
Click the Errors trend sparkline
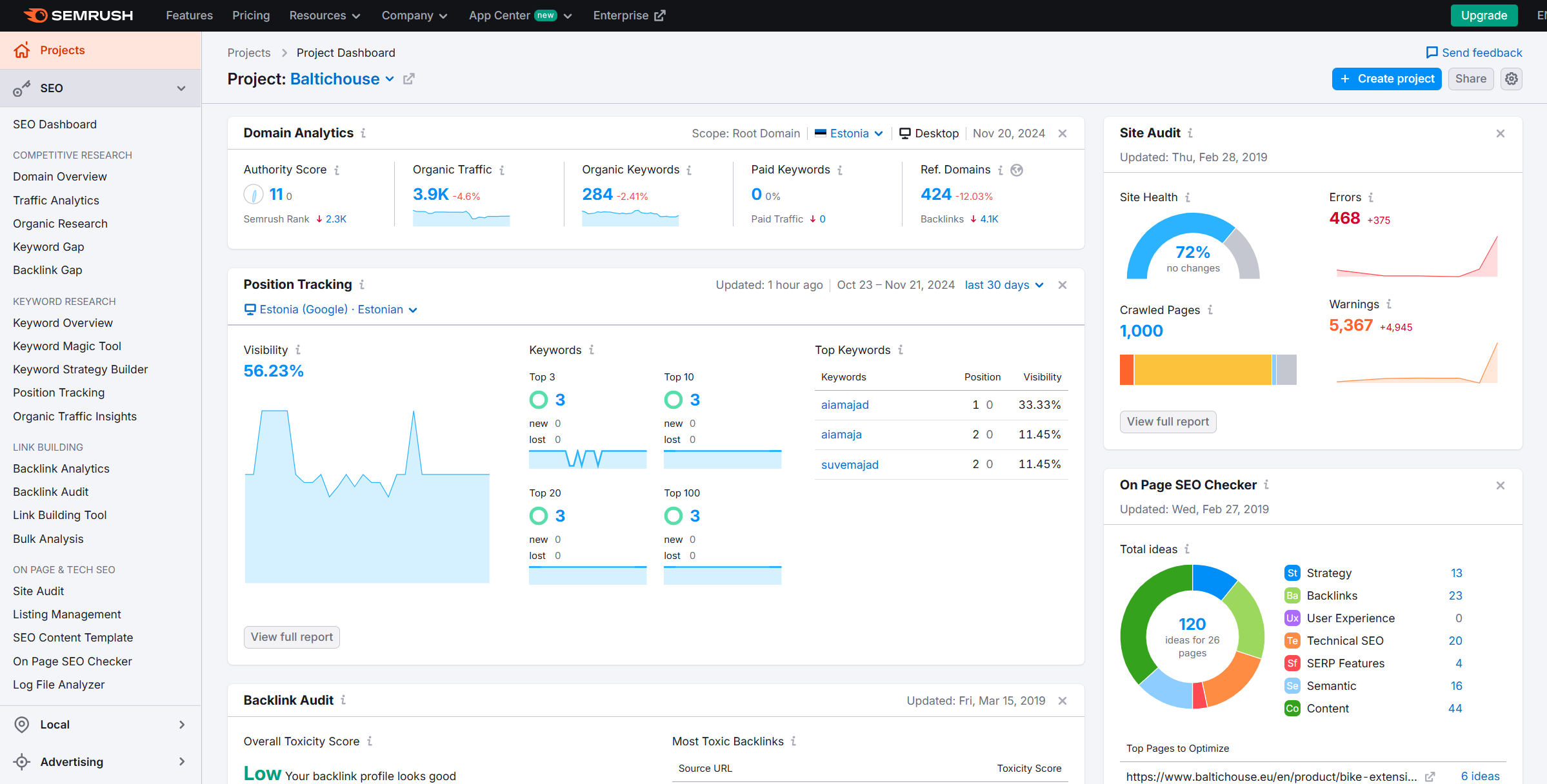(x=1417, y=257)
